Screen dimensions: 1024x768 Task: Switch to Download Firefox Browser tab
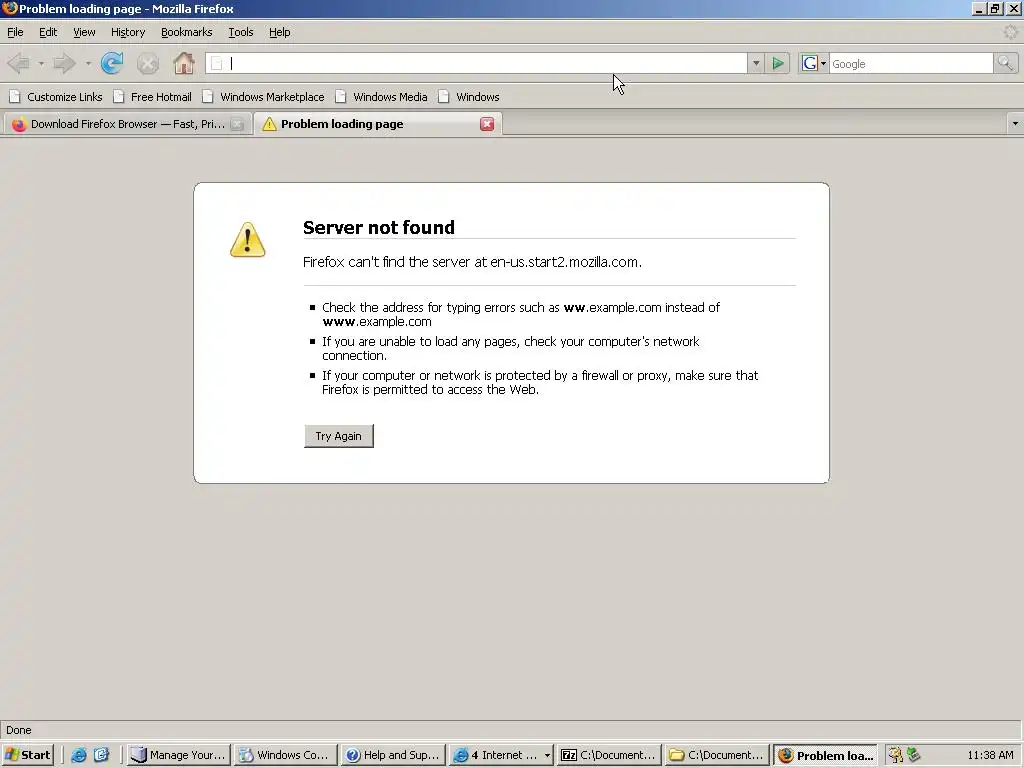point(127,124)
